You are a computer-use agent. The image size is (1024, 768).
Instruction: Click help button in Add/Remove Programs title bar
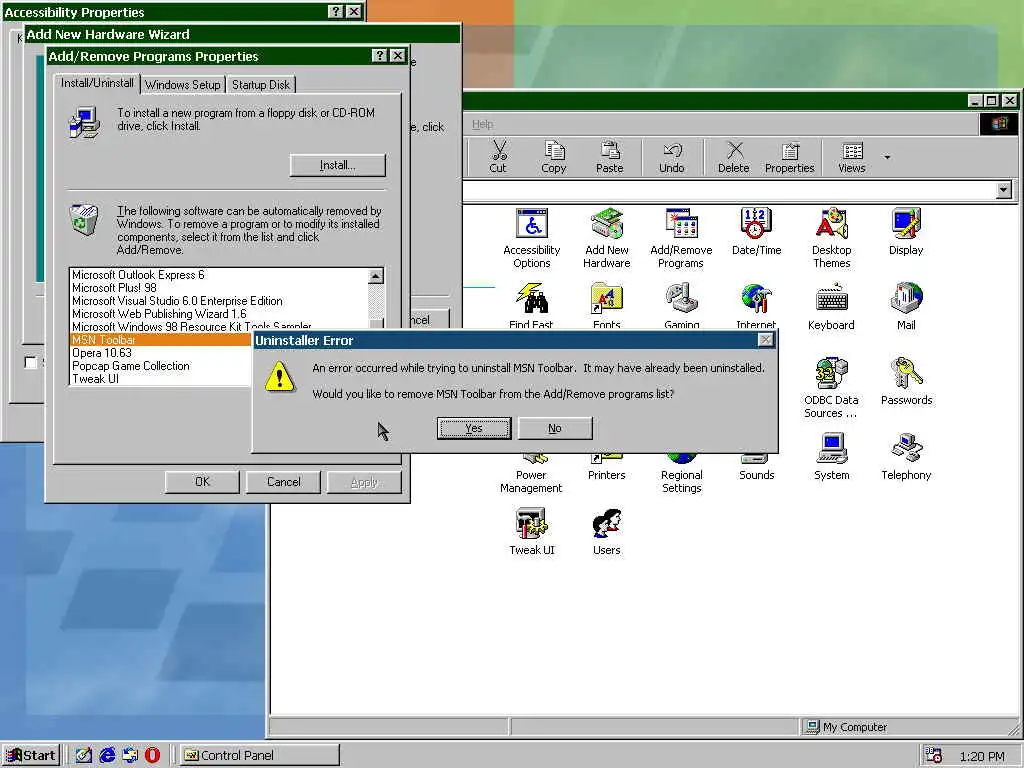click(x=379, y=56)
